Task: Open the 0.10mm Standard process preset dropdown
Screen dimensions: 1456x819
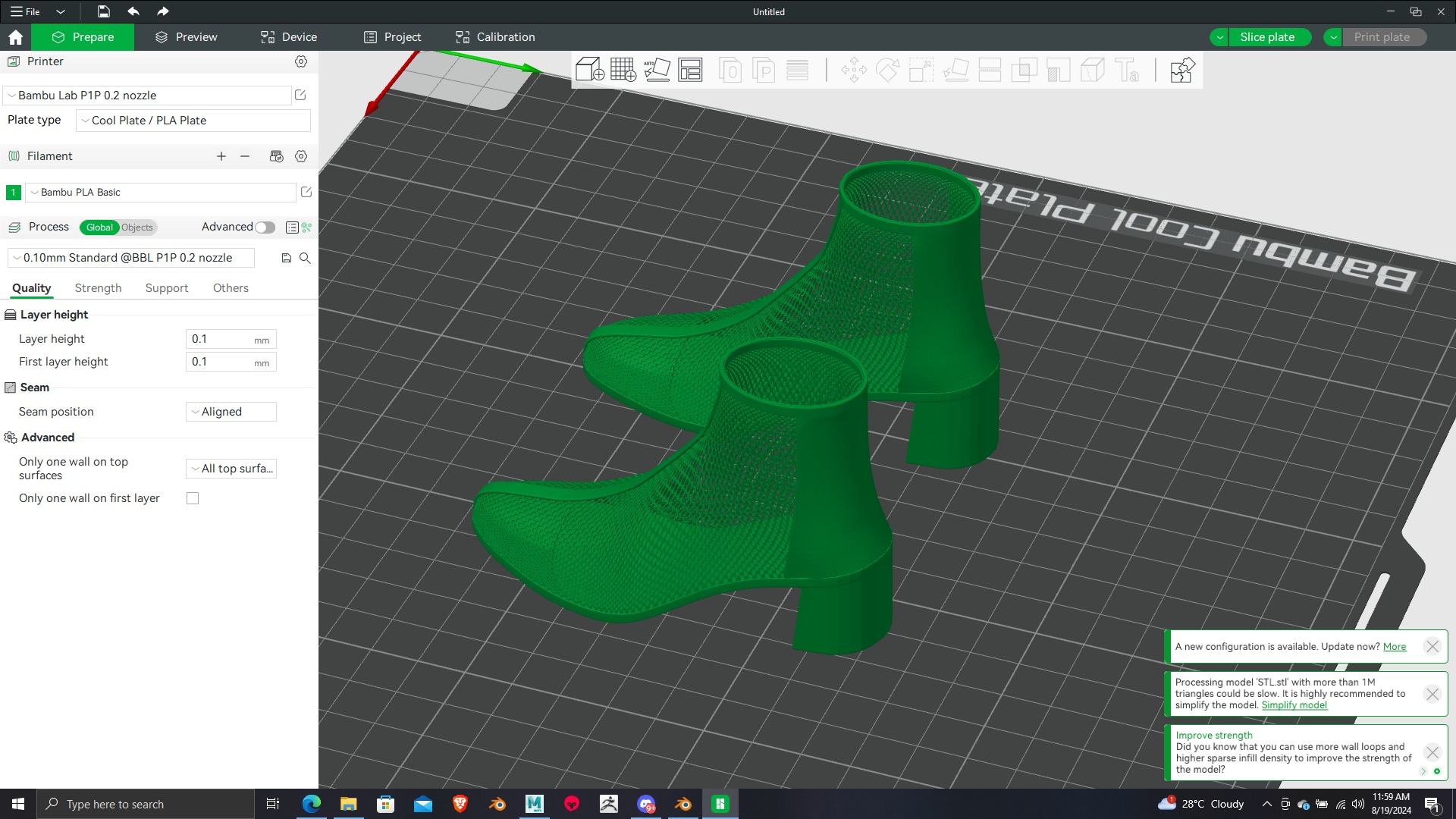Action: click(131, 258)
